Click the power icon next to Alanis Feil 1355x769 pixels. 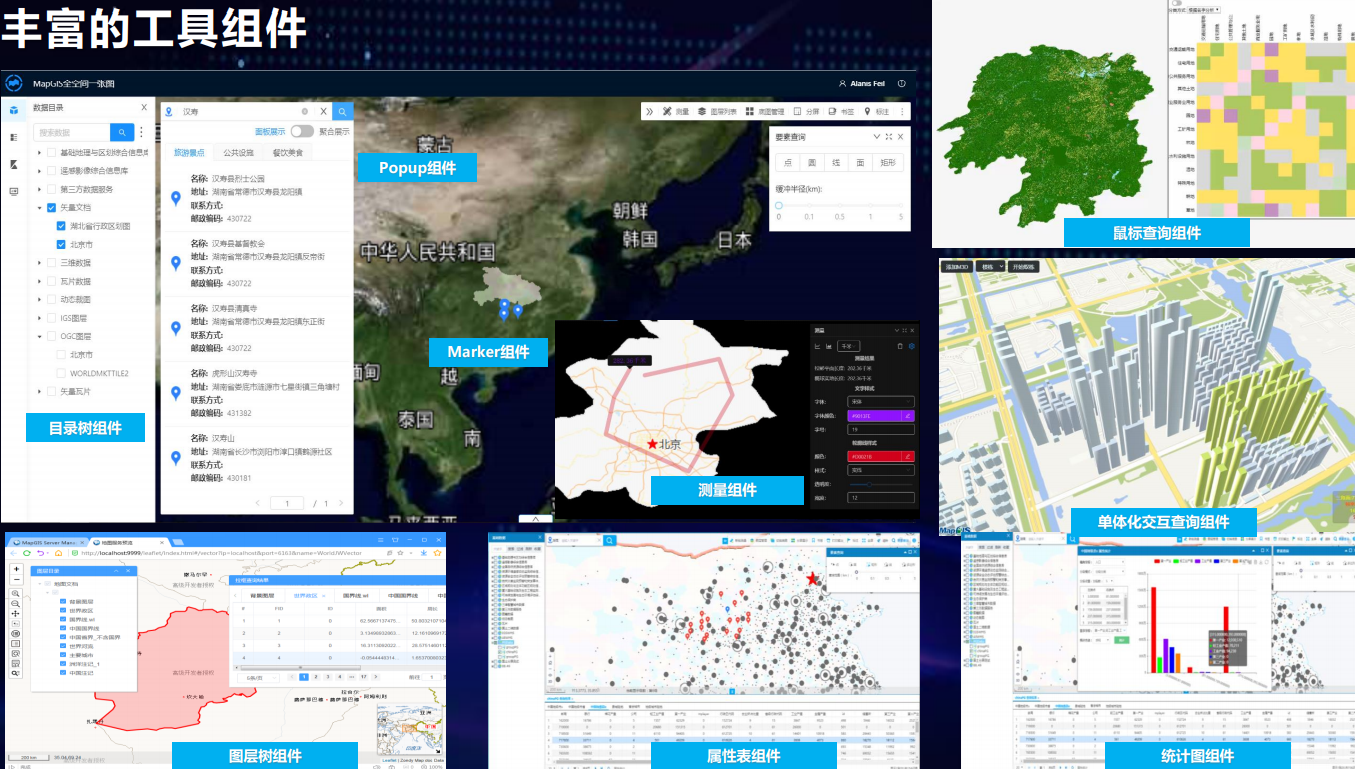pos(902,84)
